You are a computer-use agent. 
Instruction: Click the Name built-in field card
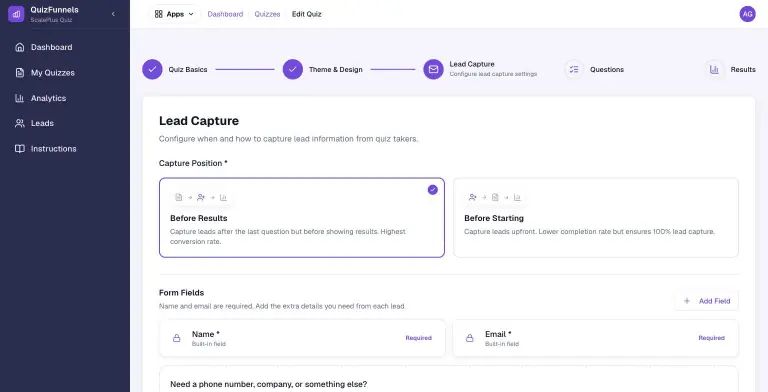[x=302, y=338]
